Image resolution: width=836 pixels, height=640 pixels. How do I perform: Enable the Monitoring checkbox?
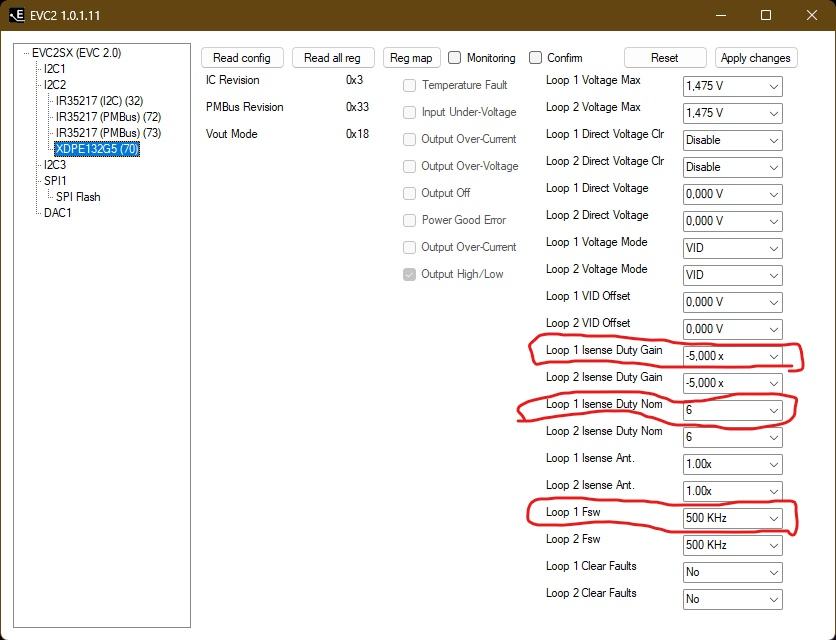(x=454, y=58)
